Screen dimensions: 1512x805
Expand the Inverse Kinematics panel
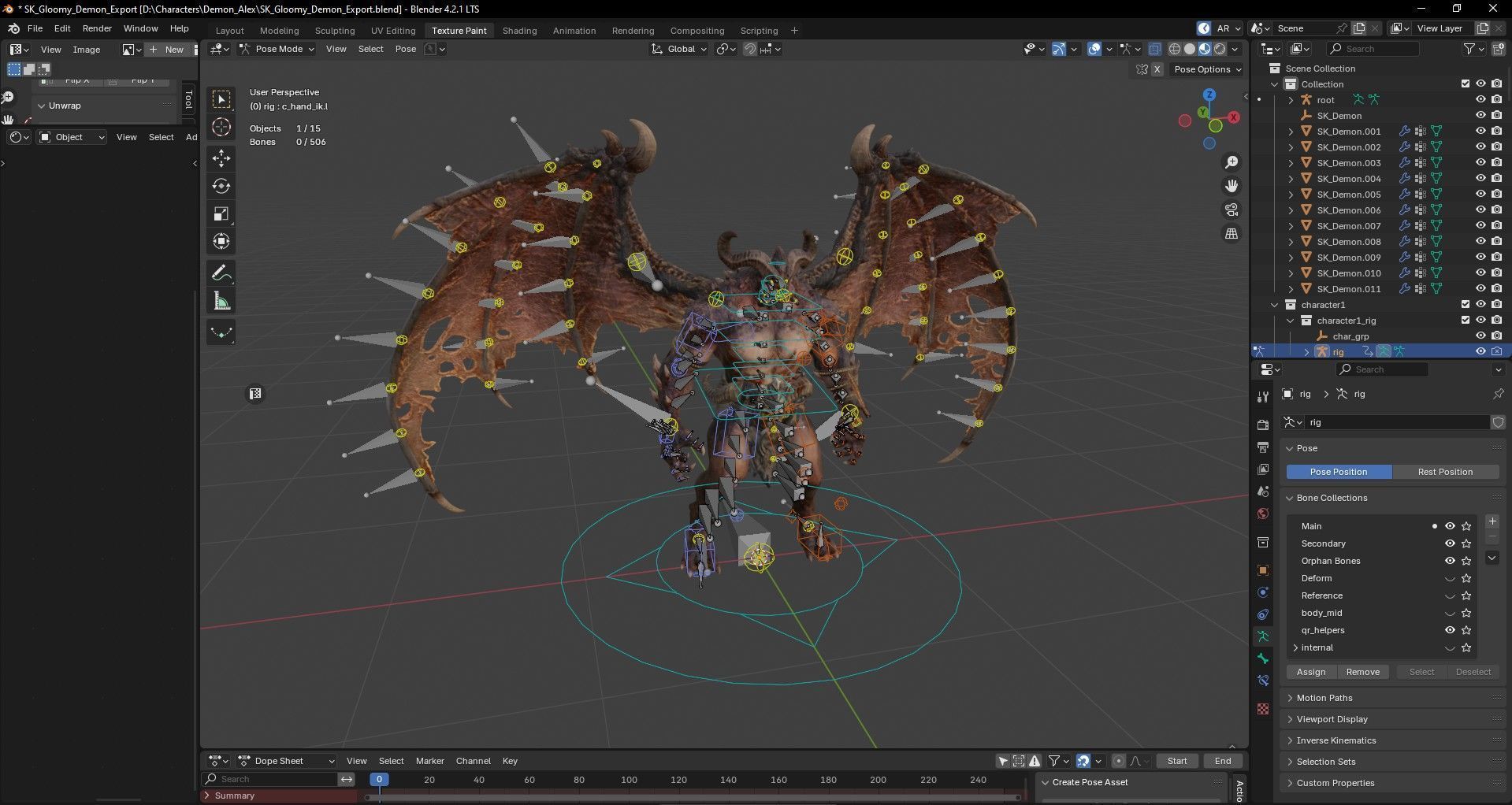(1395, 740)
